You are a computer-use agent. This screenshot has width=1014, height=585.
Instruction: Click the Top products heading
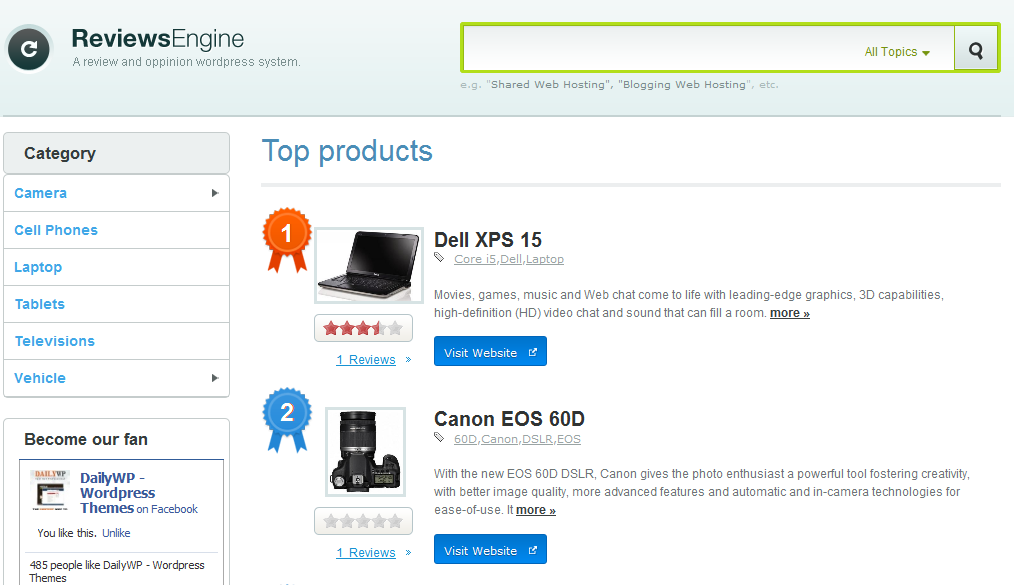[x=347, y=152]
